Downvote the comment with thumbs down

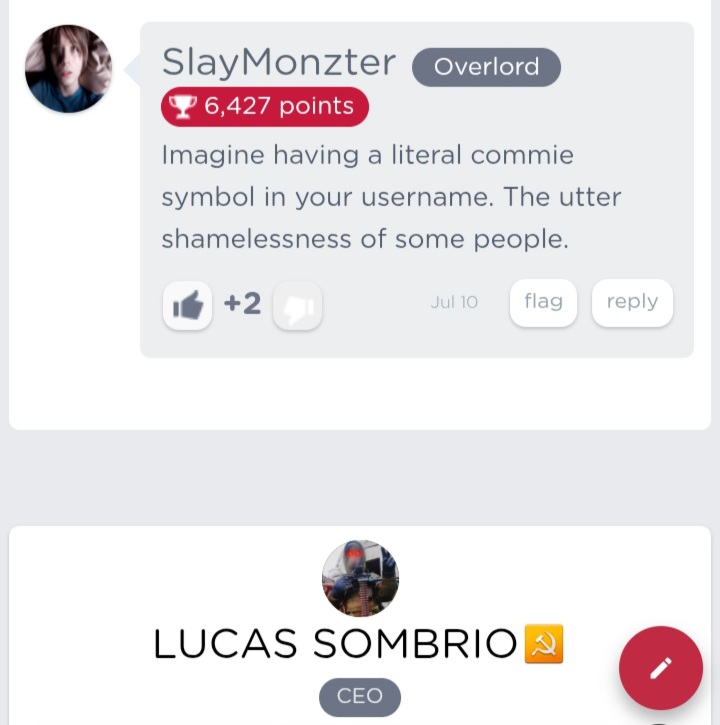pos(297,305)
